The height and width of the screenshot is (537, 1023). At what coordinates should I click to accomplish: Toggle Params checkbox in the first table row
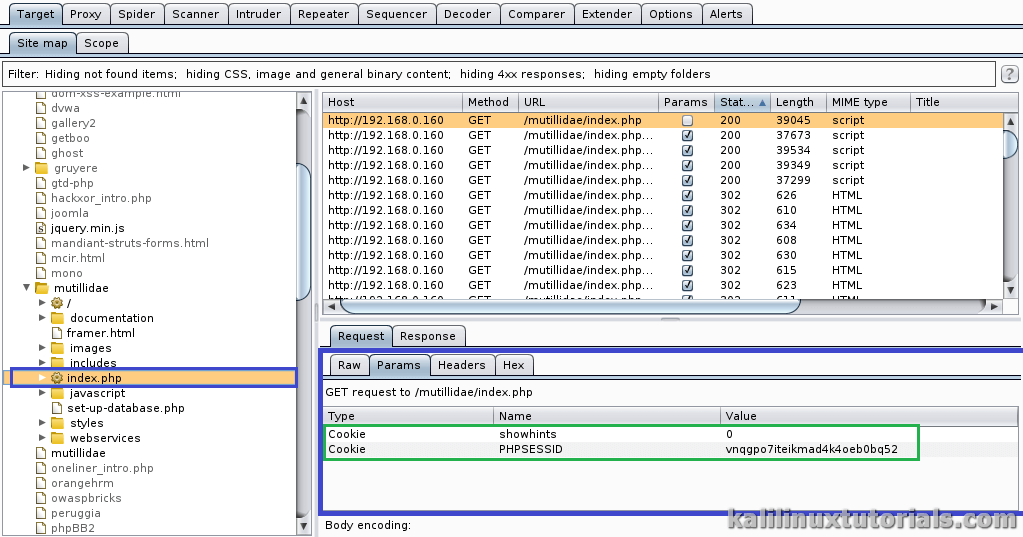coord(687,120)
